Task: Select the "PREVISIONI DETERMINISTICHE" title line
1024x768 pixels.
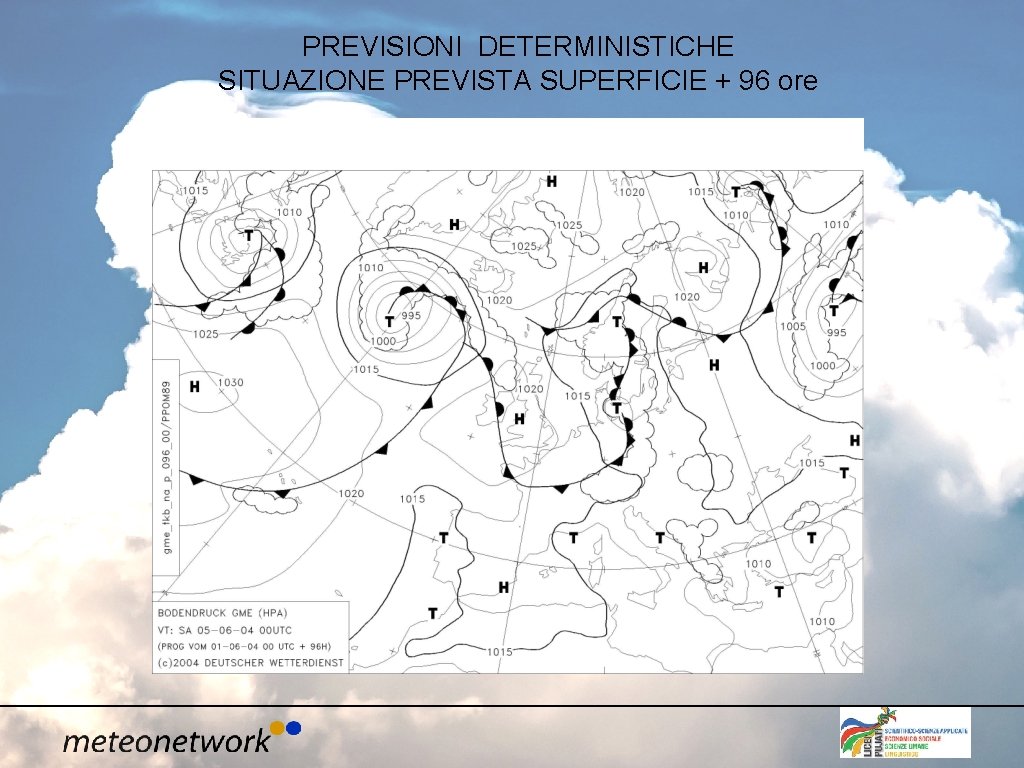Action: (518, 46)
